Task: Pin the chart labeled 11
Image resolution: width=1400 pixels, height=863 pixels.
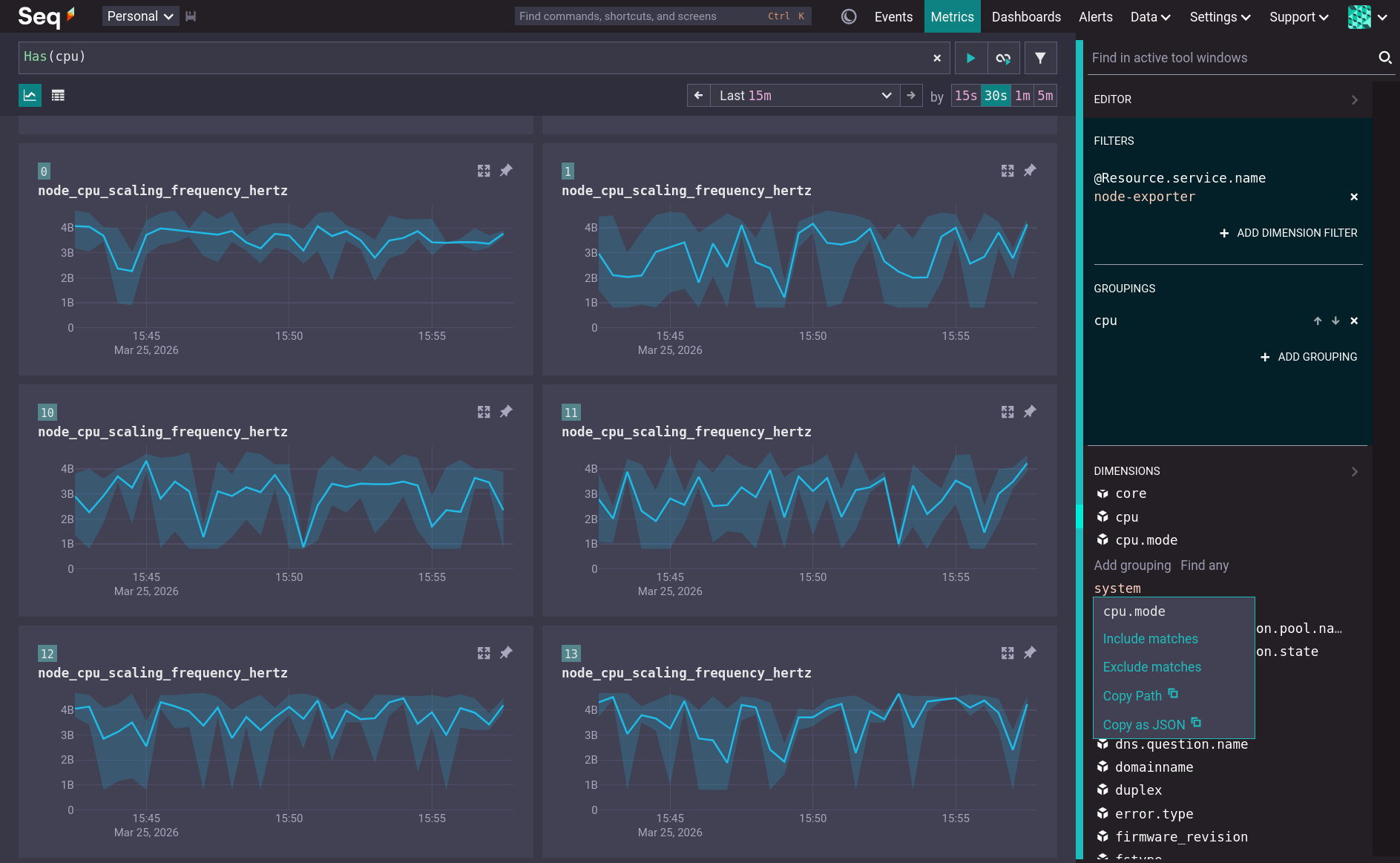Action: click(1030, 412)
